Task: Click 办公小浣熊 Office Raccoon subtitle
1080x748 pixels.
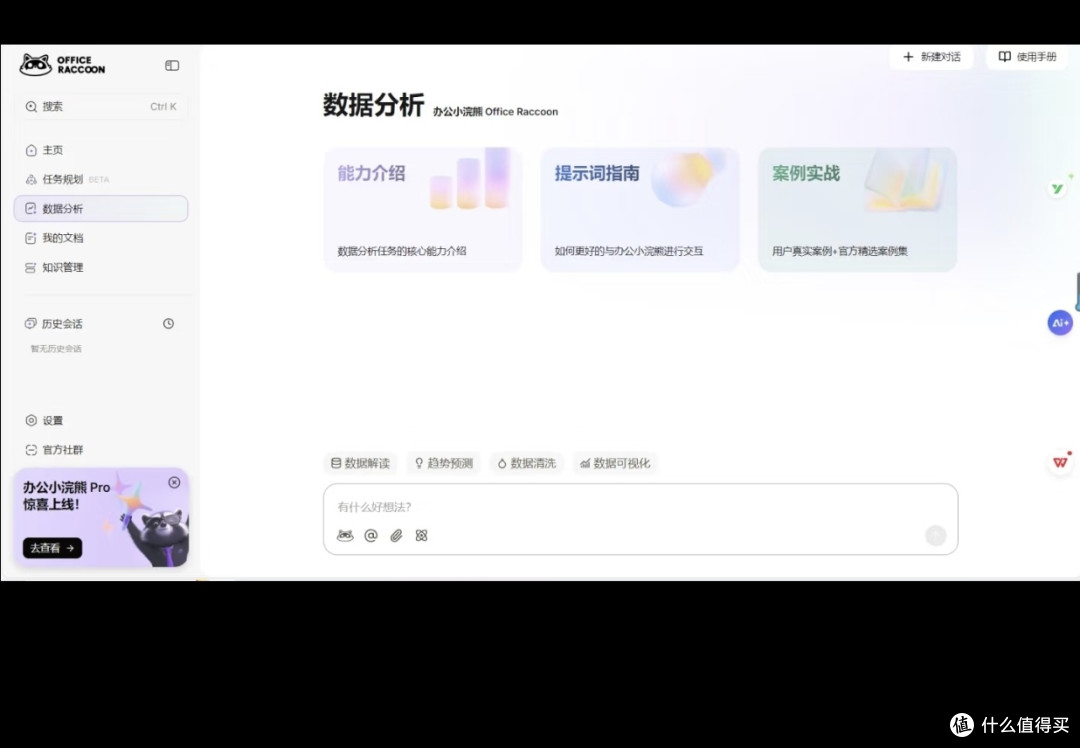Action: [495, 112]
